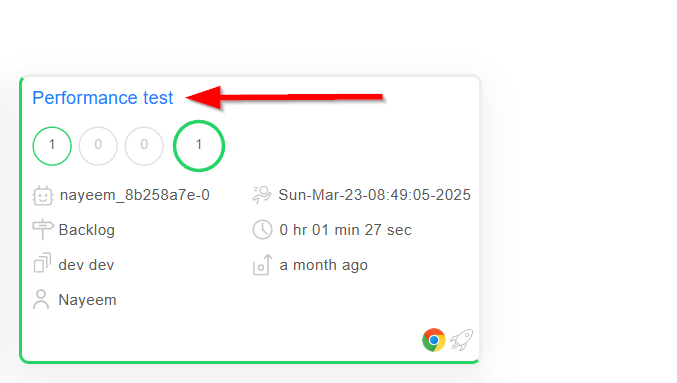
Task: Click the robot icon beside nayeem_8b258a7e-0
Action: pos(42,196)
